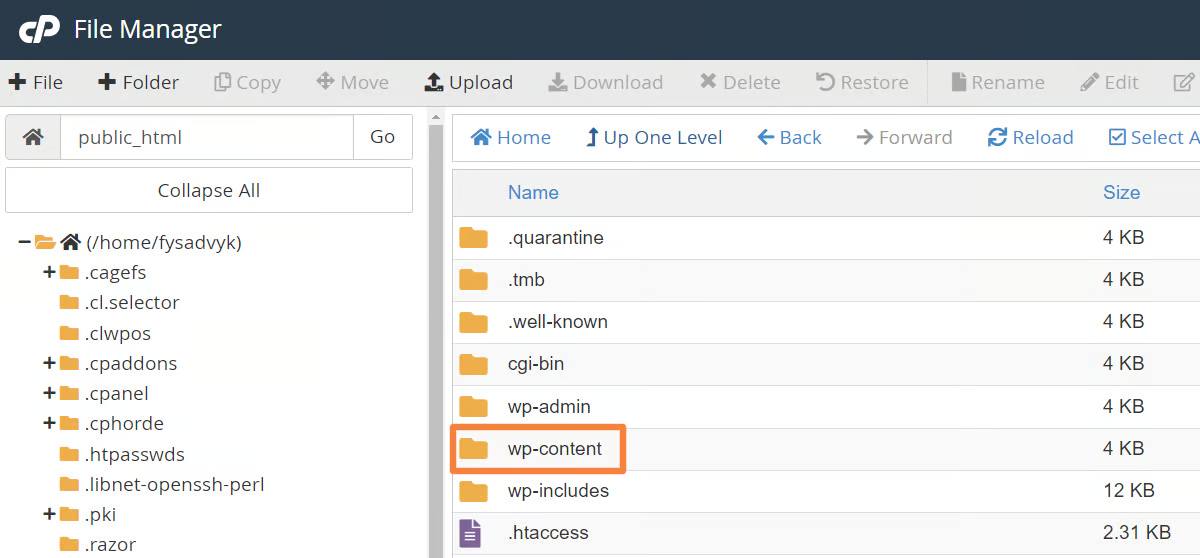Click the cPanel logo icon
This screenshot has width=1200, height=558.
pos(40,30)
